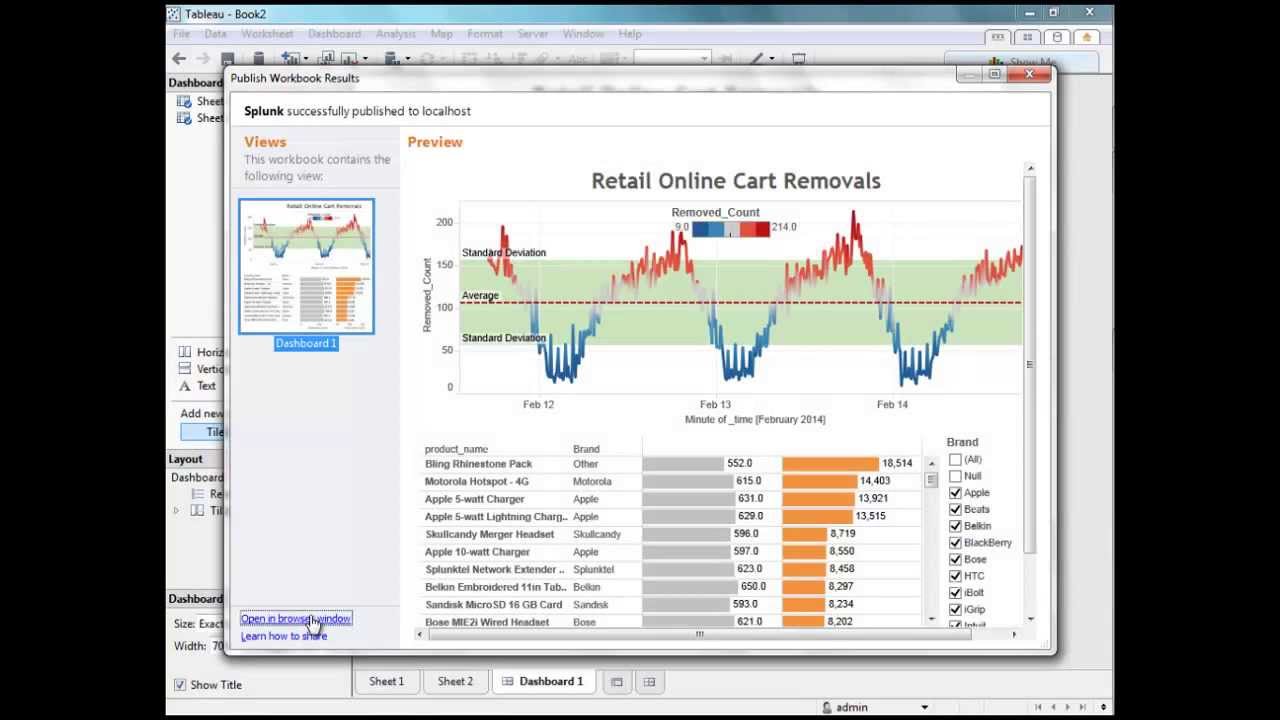Open the Analysis menu

(396, 34)
